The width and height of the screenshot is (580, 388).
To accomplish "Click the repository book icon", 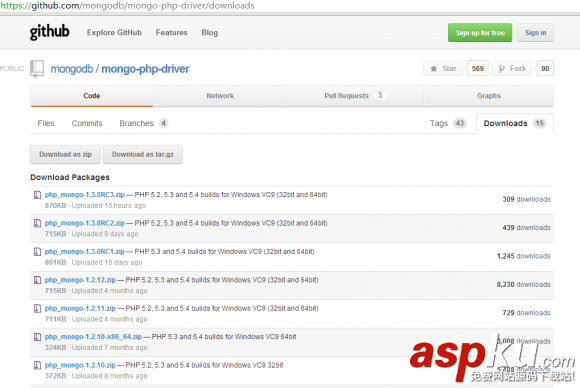I will [37, 69].
